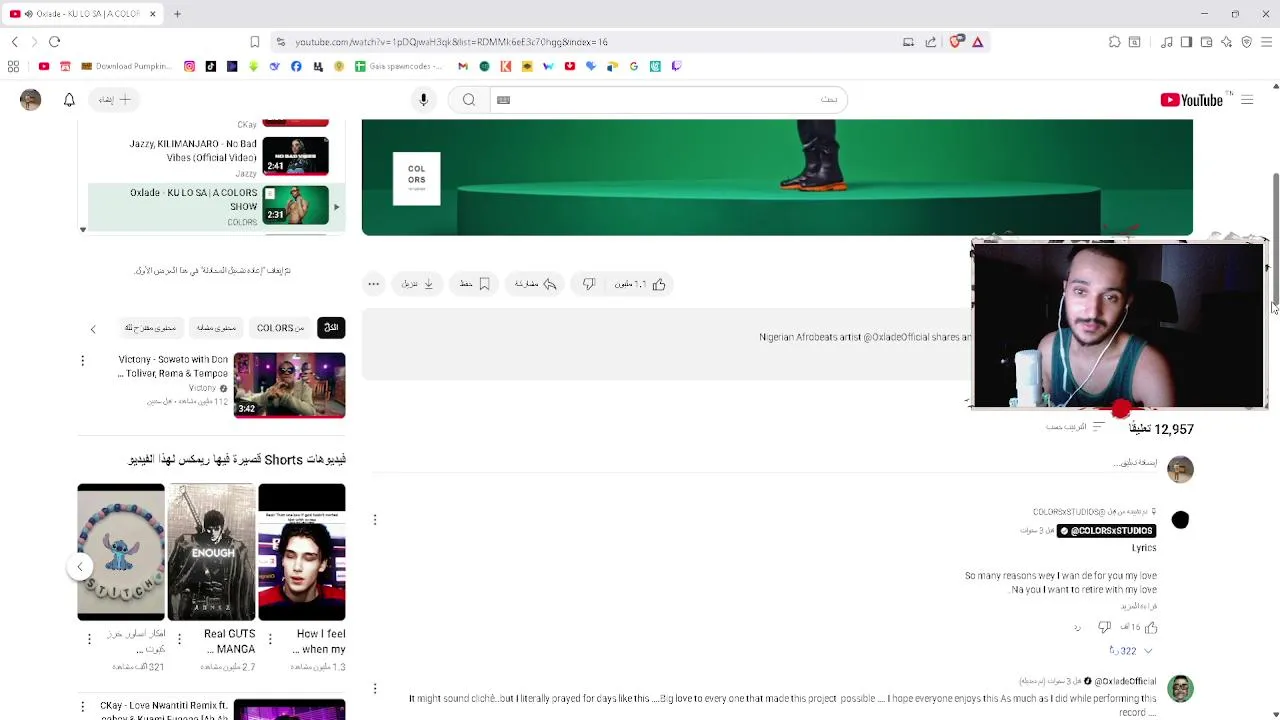Open options menu for COLORSxSTUDIOS comment
Viewport: 1280px width, 720px height.
coord(375,520)
